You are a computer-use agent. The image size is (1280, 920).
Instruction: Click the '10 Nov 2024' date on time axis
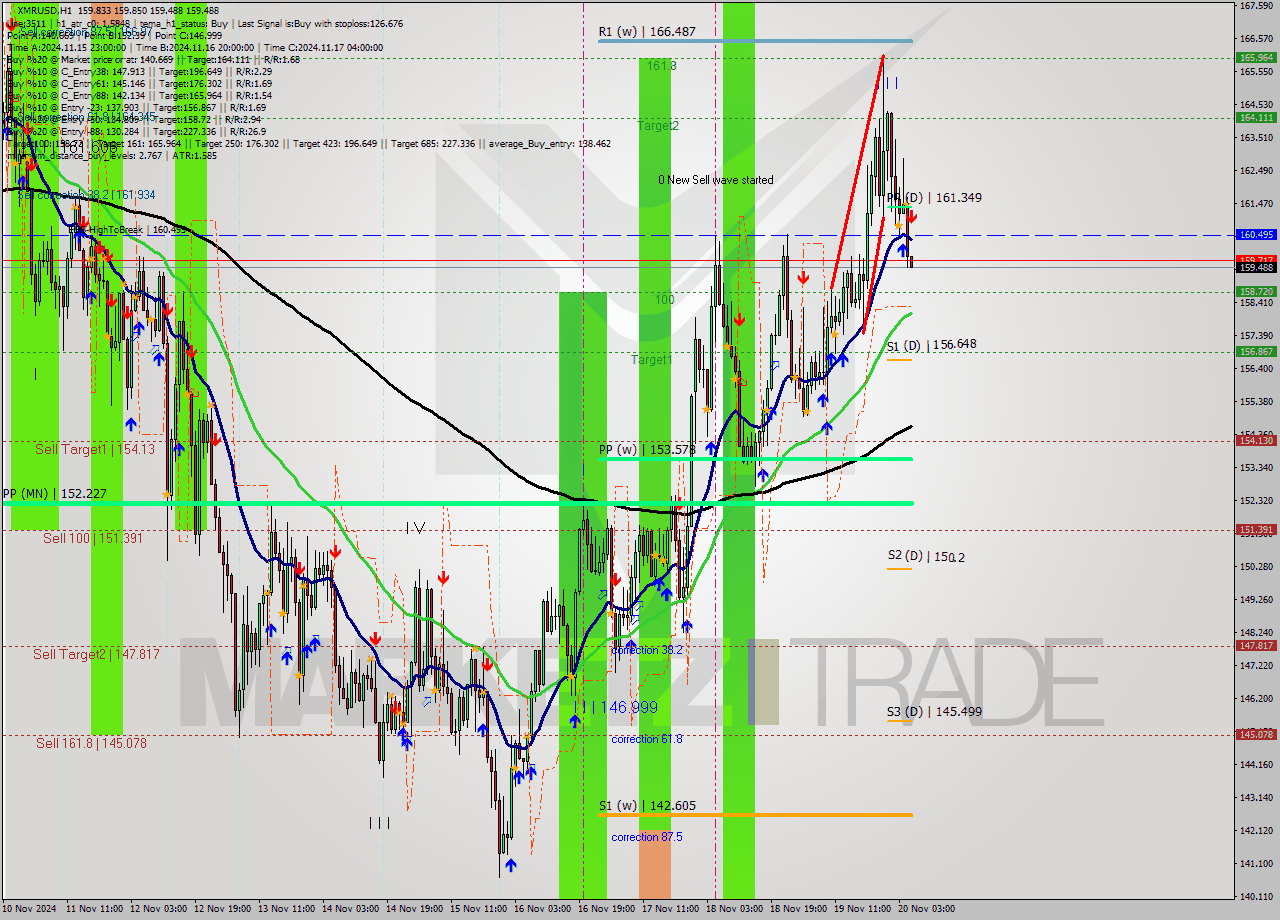30,909
